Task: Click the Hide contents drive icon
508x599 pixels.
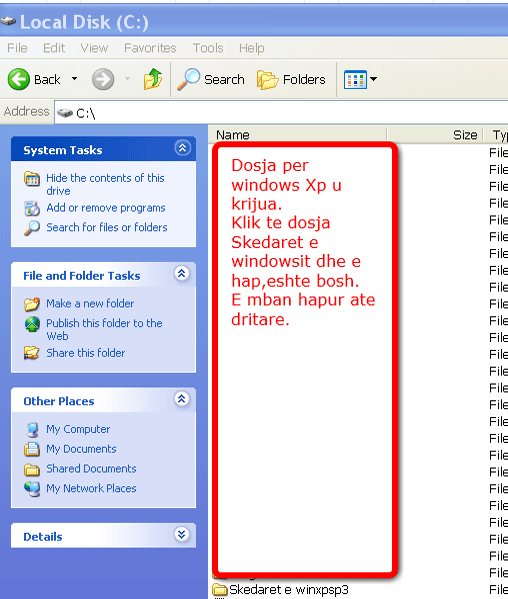Action: pyautogui.click(x=32, y=178)
